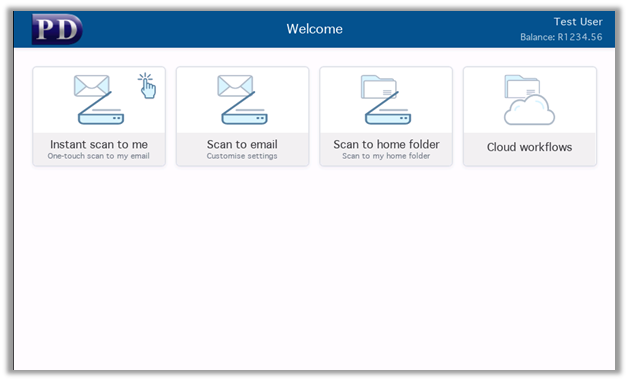Screen dimensions: 628x381
Task: Choose Scan to home folder label
Action: 386,144
